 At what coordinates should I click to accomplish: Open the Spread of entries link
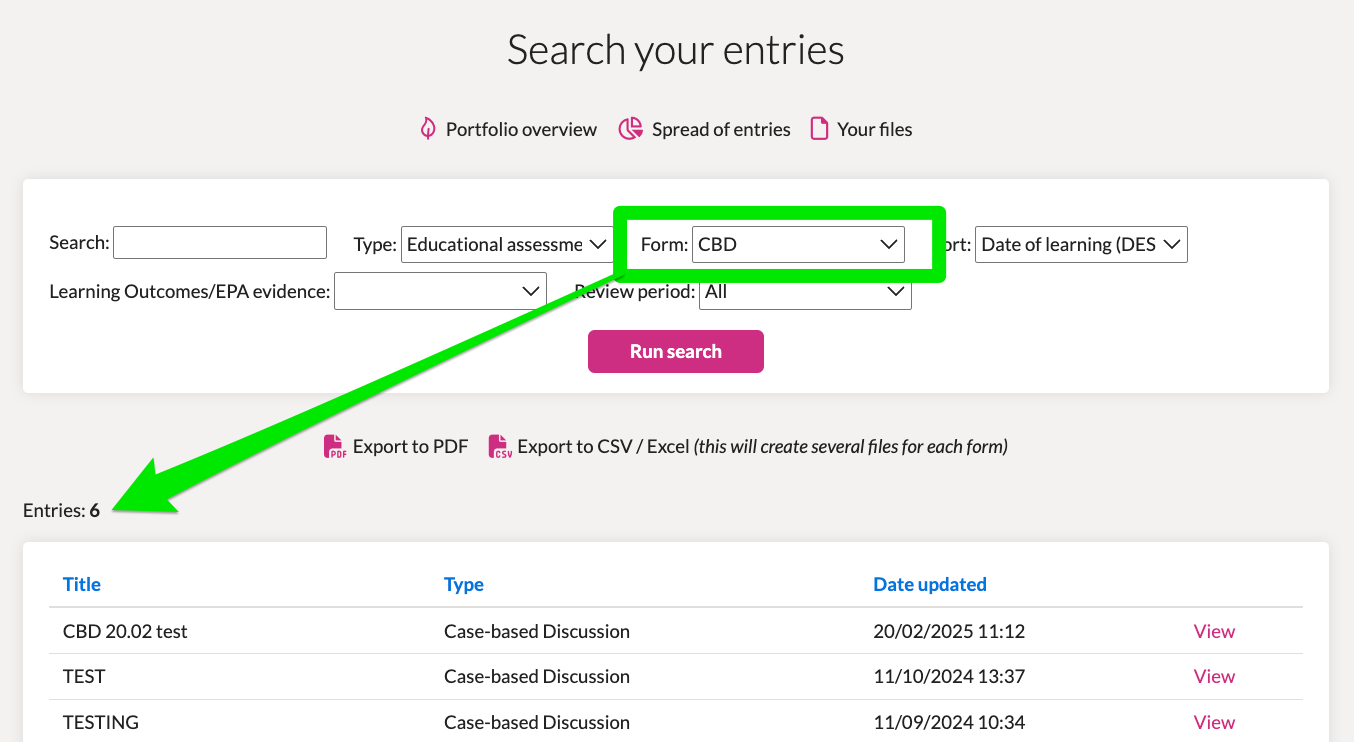(x=721, y=129)
